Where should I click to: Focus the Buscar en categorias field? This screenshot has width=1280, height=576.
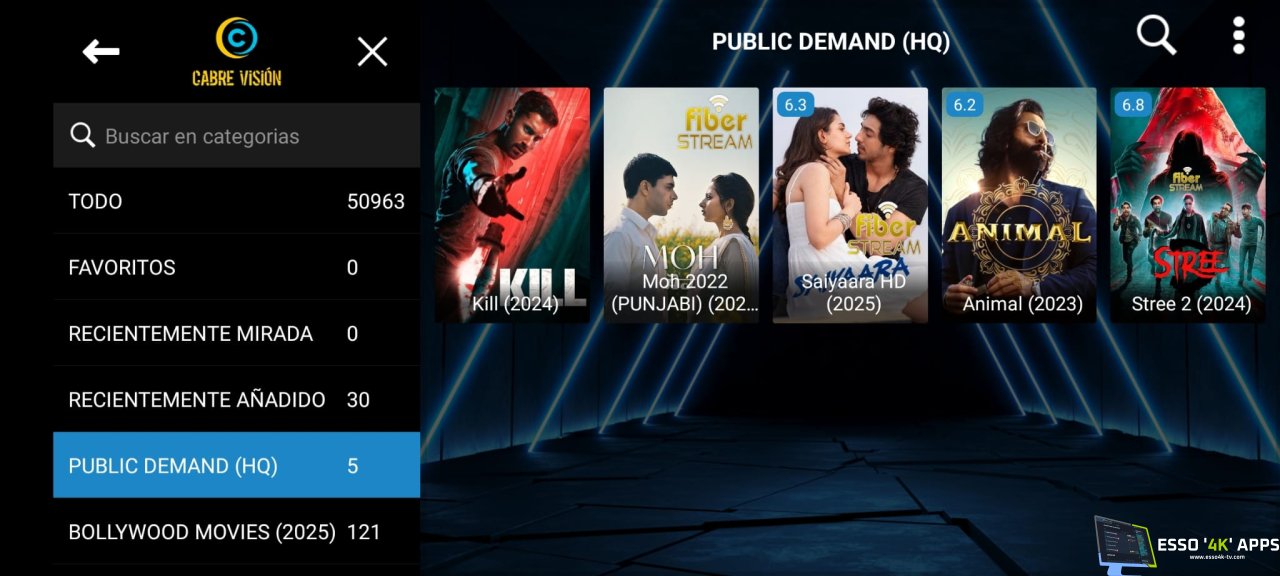[250, 136]
